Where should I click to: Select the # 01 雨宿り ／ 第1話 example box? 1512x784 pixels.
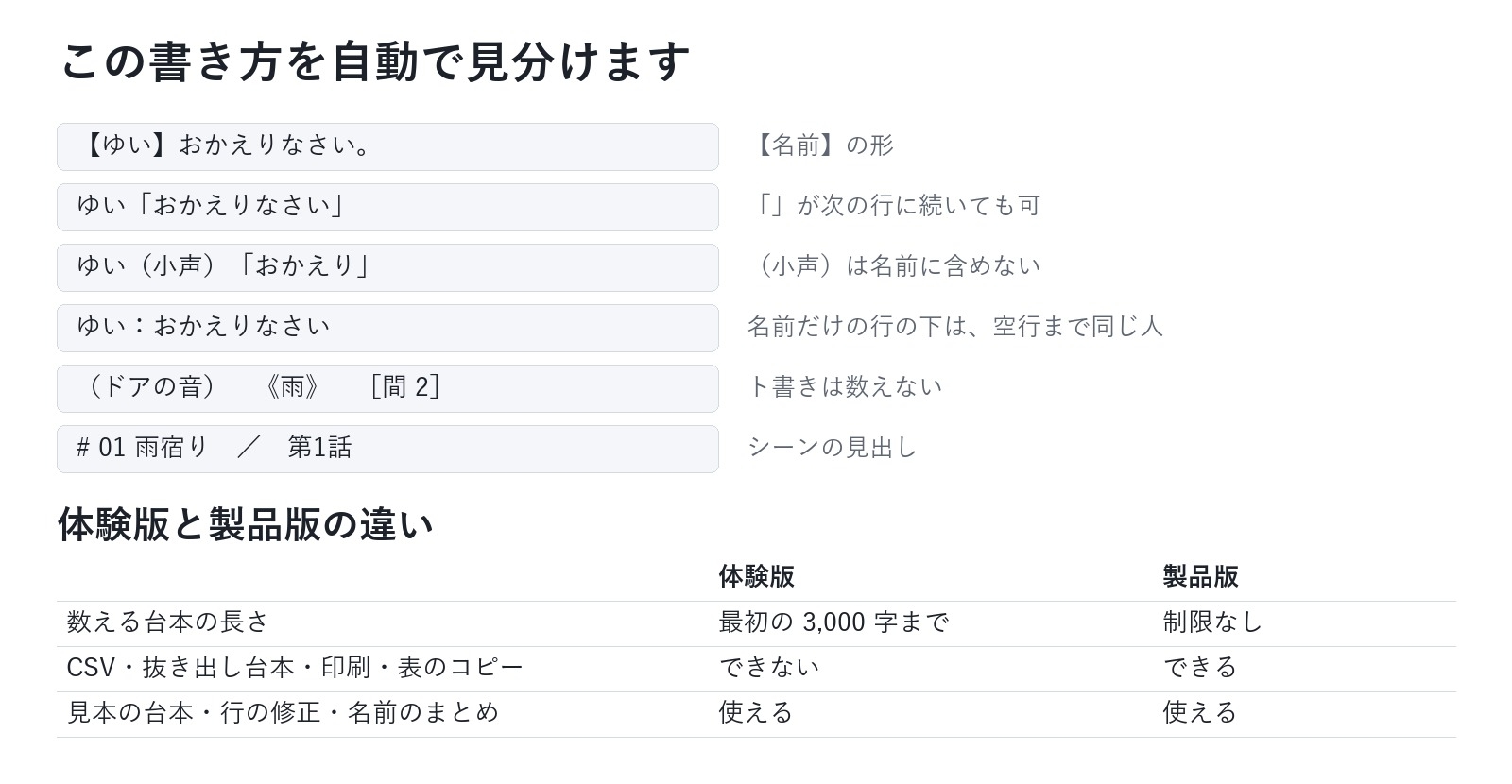point(387,449)
